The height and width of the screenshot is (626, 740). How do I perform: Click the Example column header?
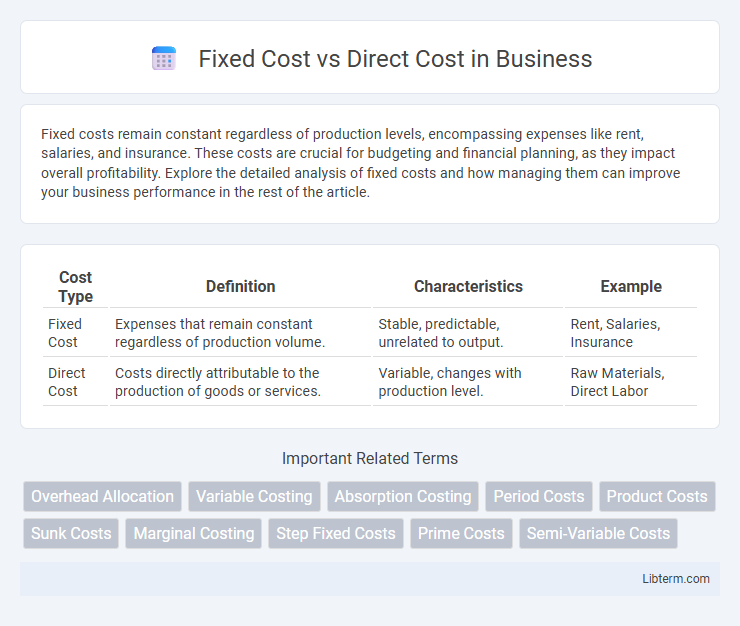tap(631, 287)
